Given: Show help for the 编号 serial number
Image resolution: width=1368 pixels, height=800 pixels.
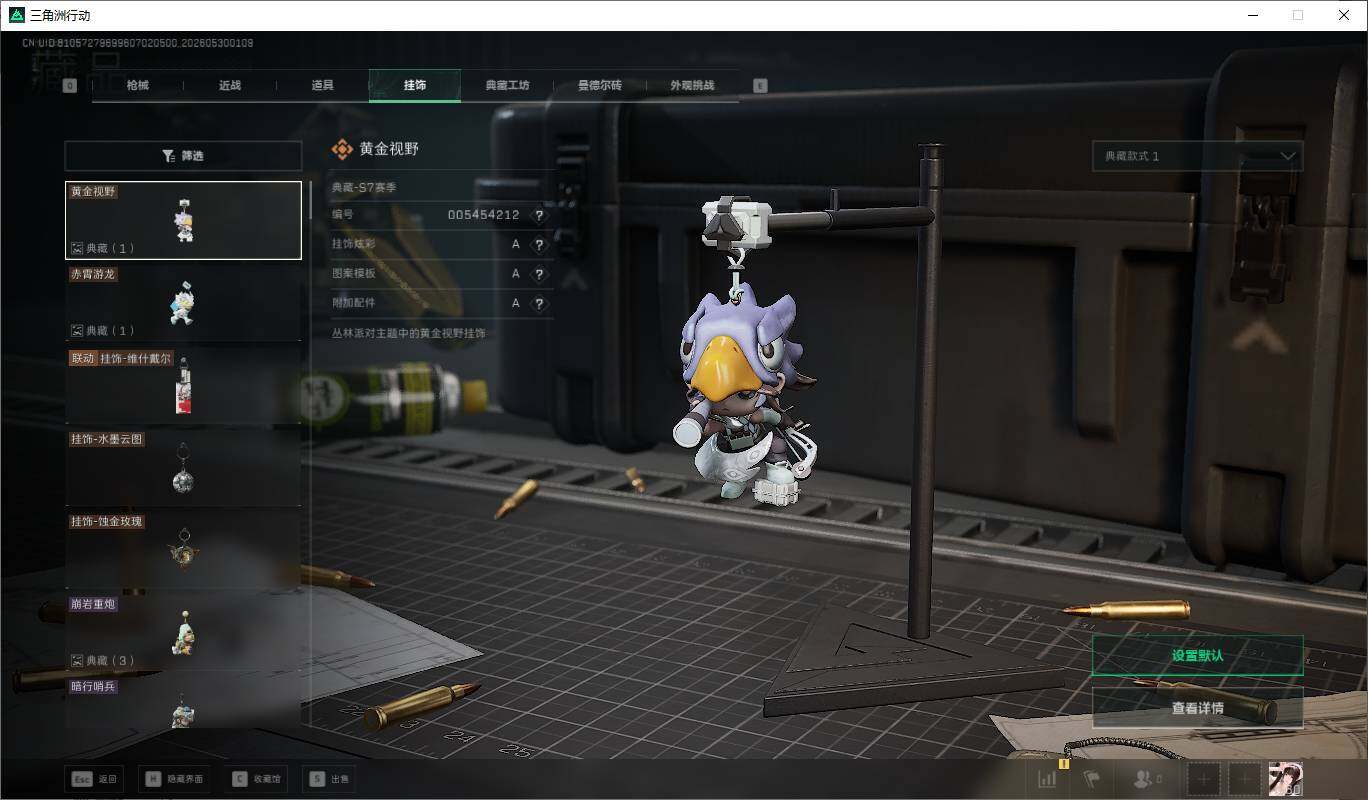Looking at the screenshot, I should [540, 215].
